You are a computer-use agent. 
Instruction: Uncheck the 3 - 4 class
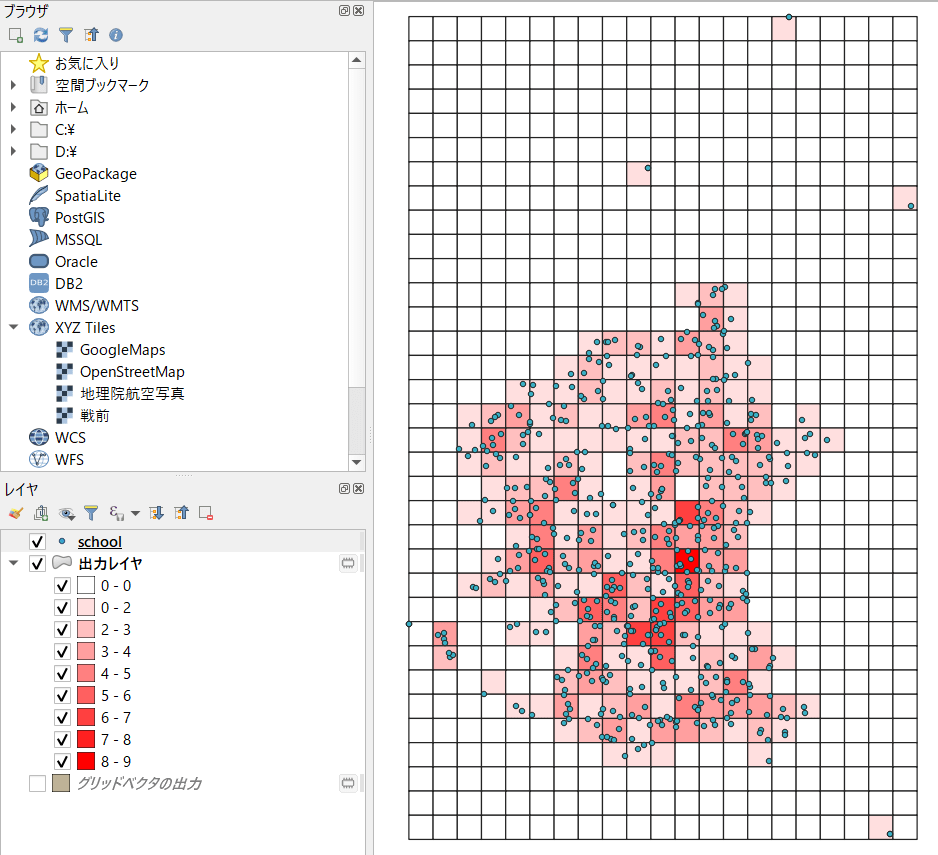click(x=62, y=652)
